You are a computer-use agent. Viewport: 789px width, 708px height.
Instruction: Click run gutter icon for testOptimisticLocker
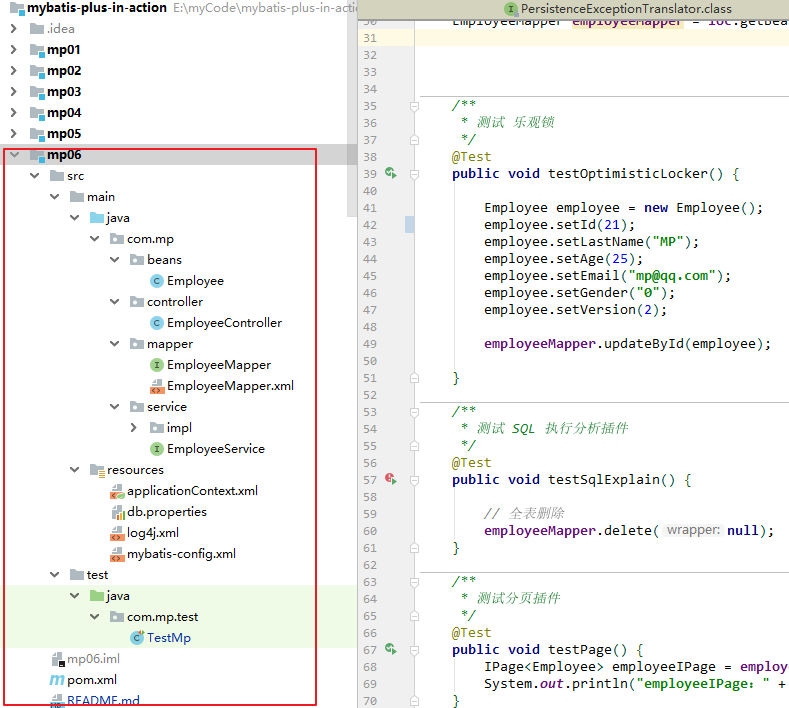pyautogui.click(x=391, y=174)
